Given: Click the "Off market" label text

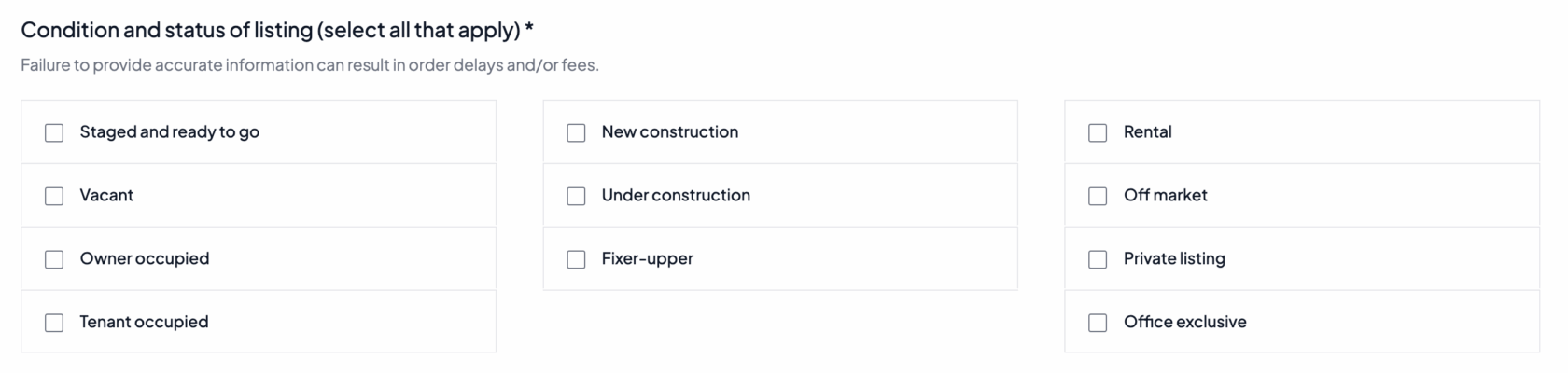Looking at the screenshot, I should [1165, 196].
